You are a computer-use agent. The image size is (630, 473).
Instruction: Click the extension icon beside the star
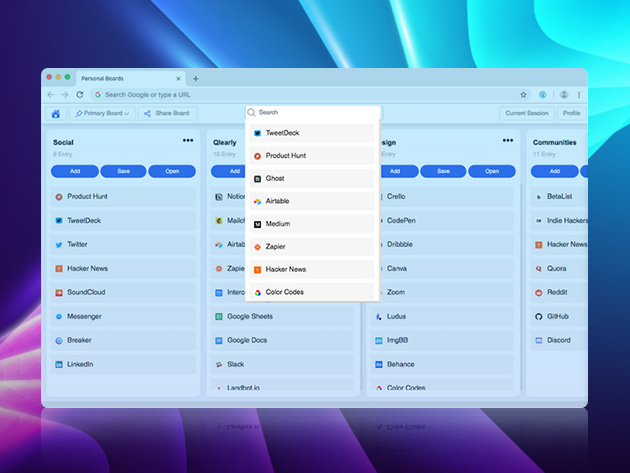pos(542,95)
